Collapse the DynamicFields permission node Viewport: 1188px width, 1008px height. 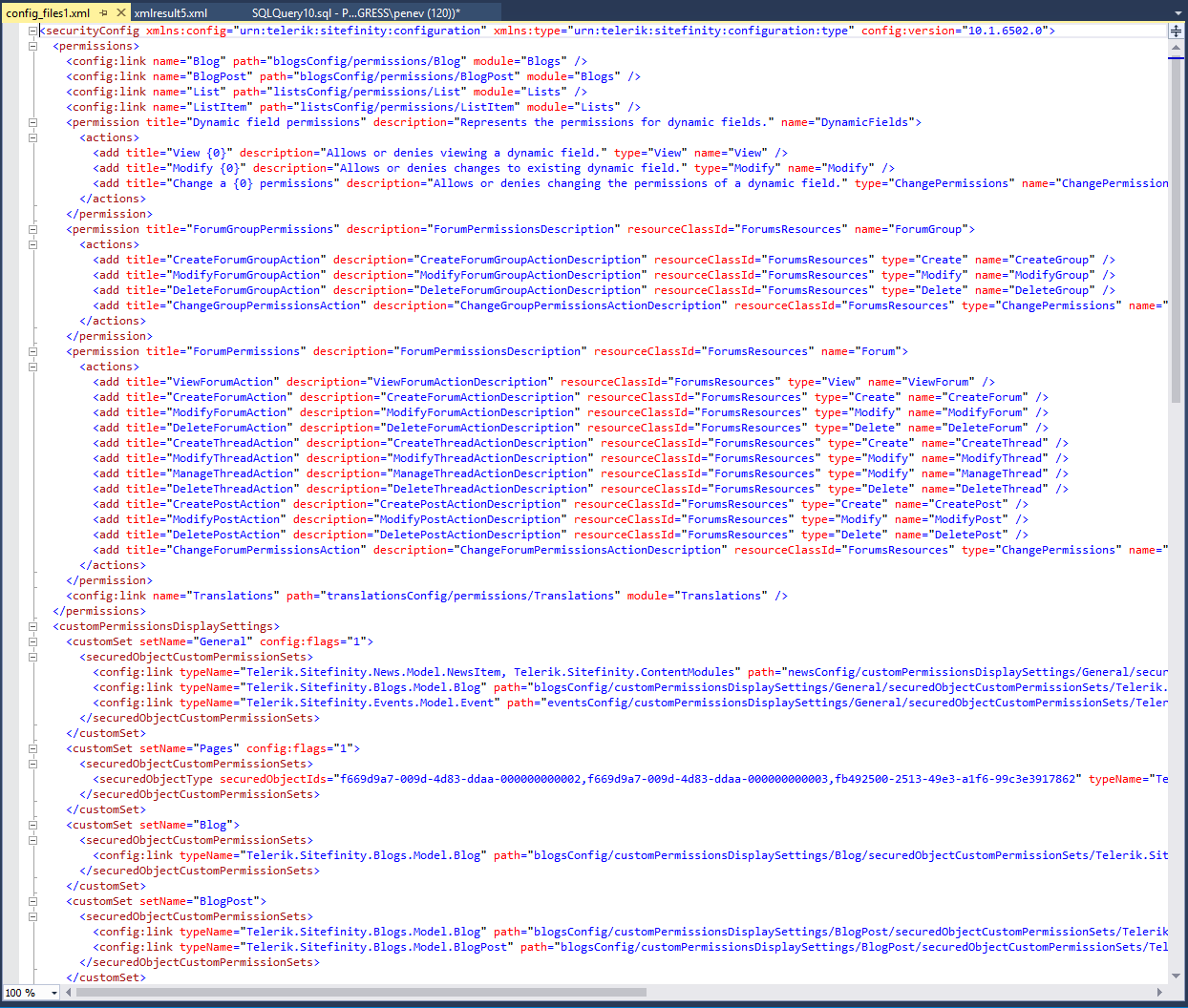tap(32, 122)
